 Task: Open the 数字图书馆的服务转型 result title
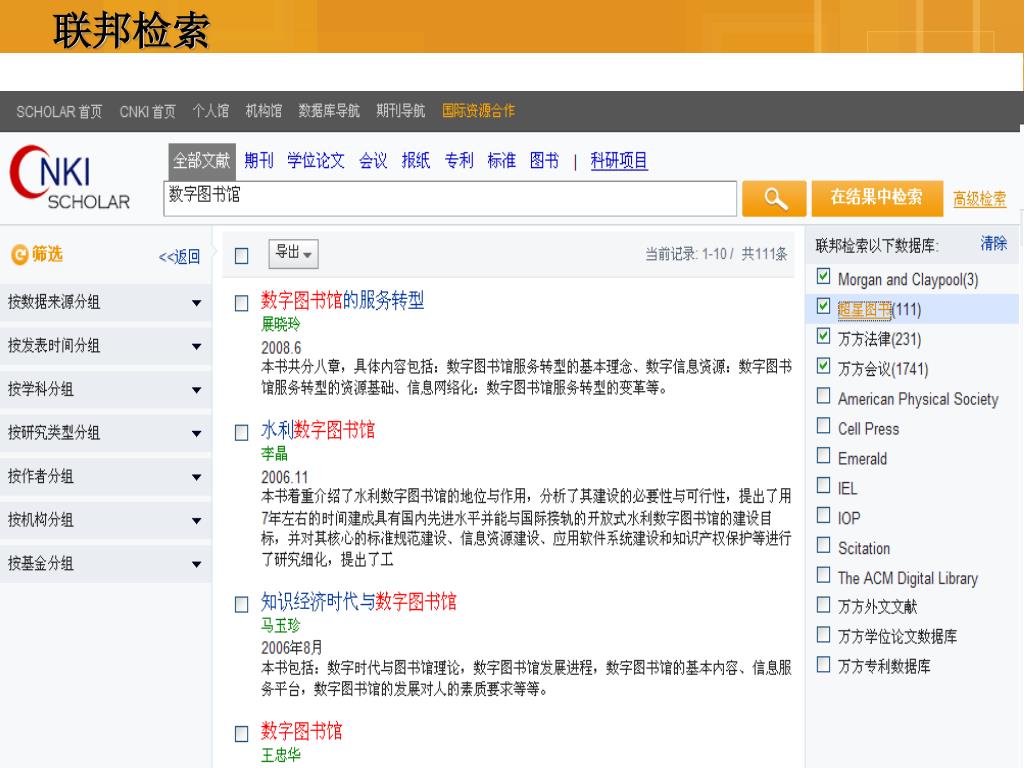point(342,300)
